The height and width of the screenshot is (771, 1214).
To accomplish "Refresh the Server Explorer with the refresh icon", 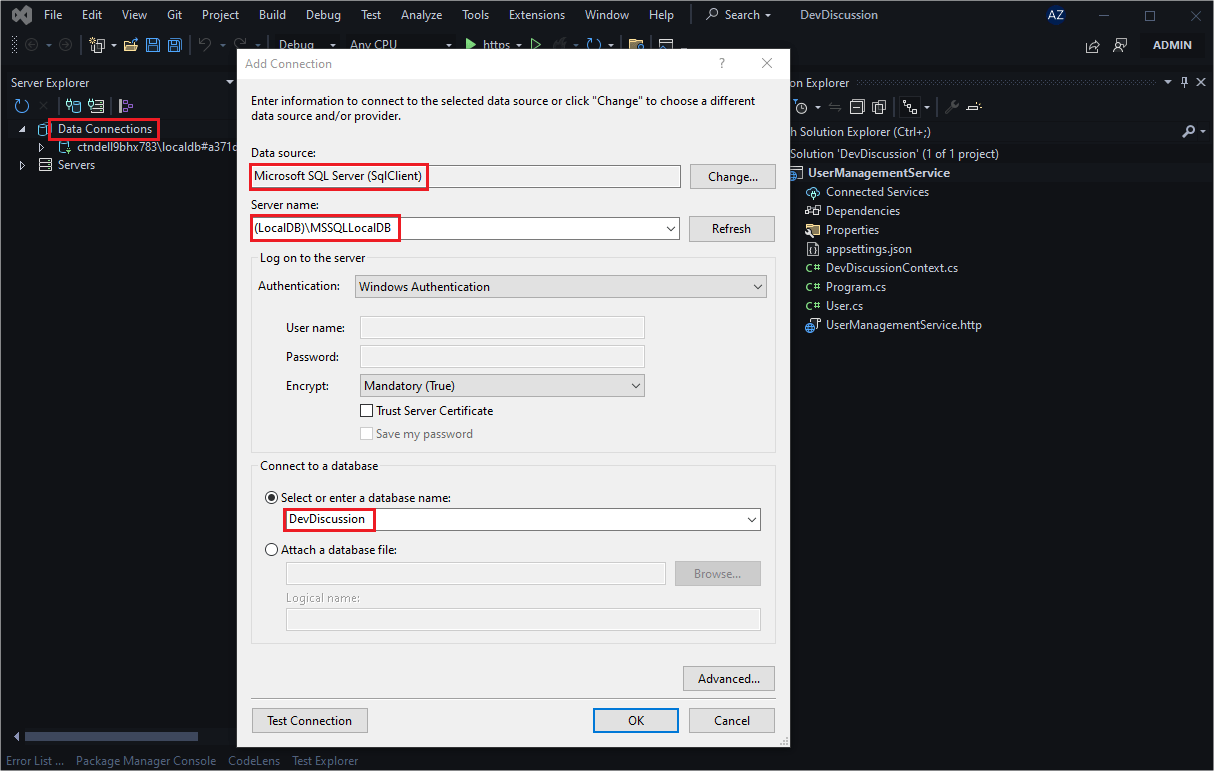I will [22, 106].
